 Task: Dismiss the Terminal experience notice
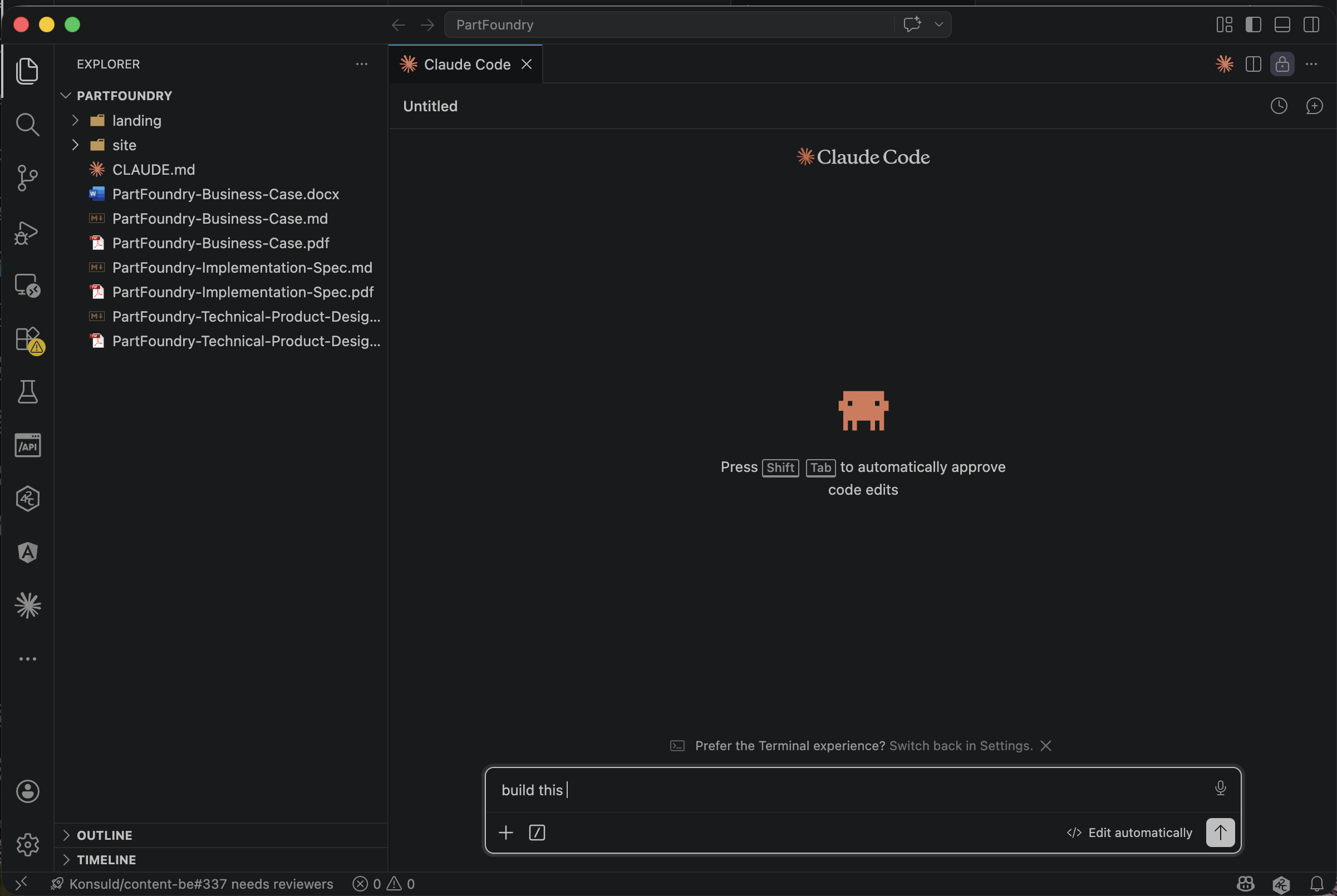(1045, 746)
